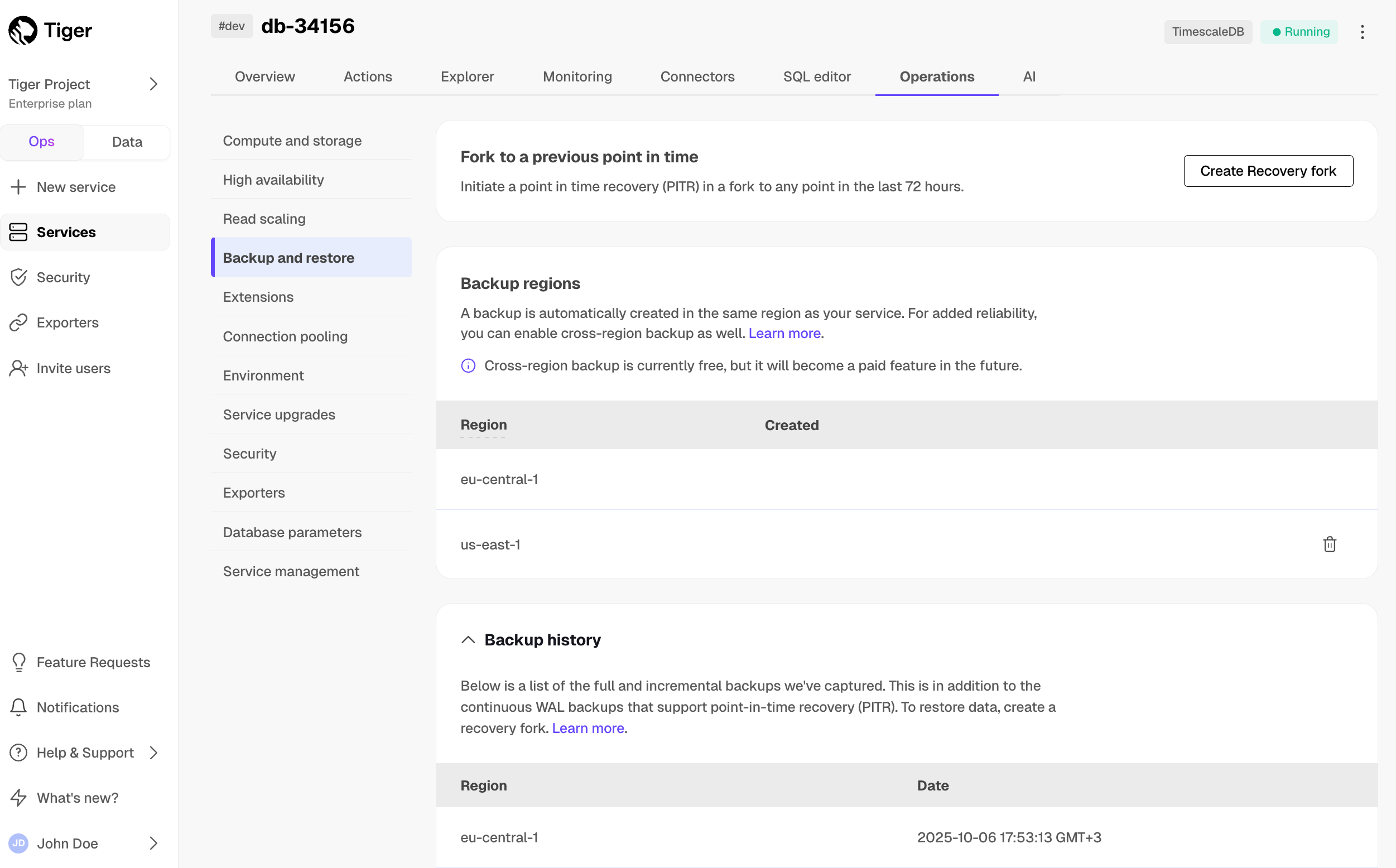This screenshot has width=1396, height=868.
Task: Click Create Recovery fork button
Action: tap(1268, 171)
